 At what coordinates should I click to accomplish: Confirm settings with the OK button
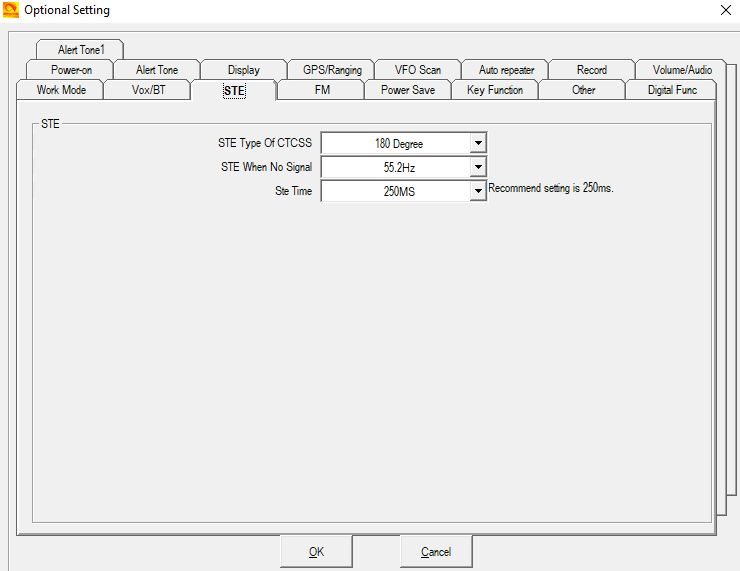point(316,552)
